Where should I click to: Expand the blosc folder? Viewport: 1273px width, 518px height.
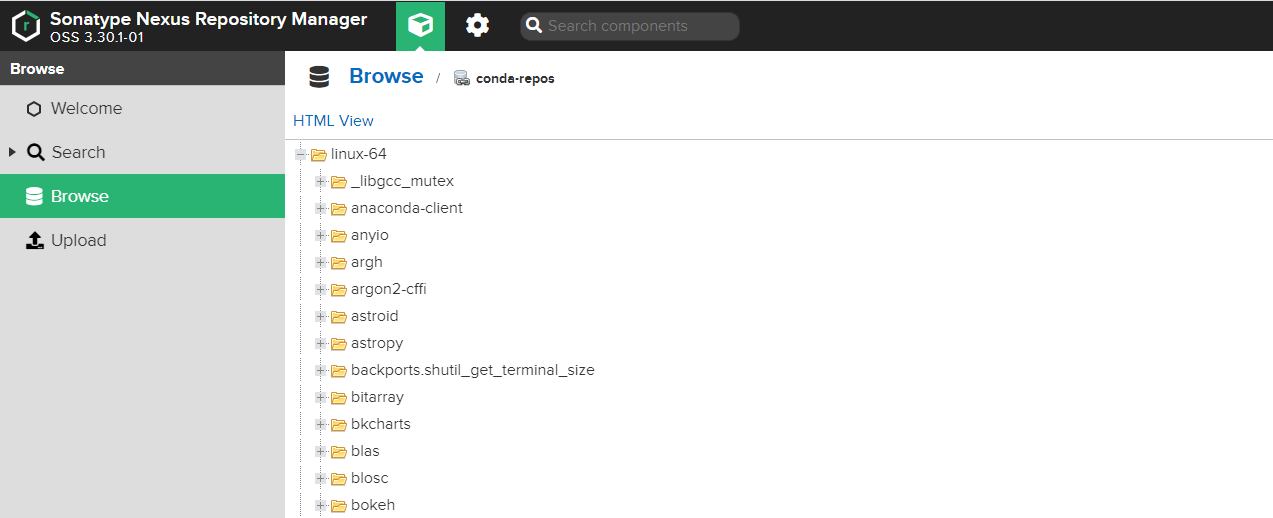(320, 478)
